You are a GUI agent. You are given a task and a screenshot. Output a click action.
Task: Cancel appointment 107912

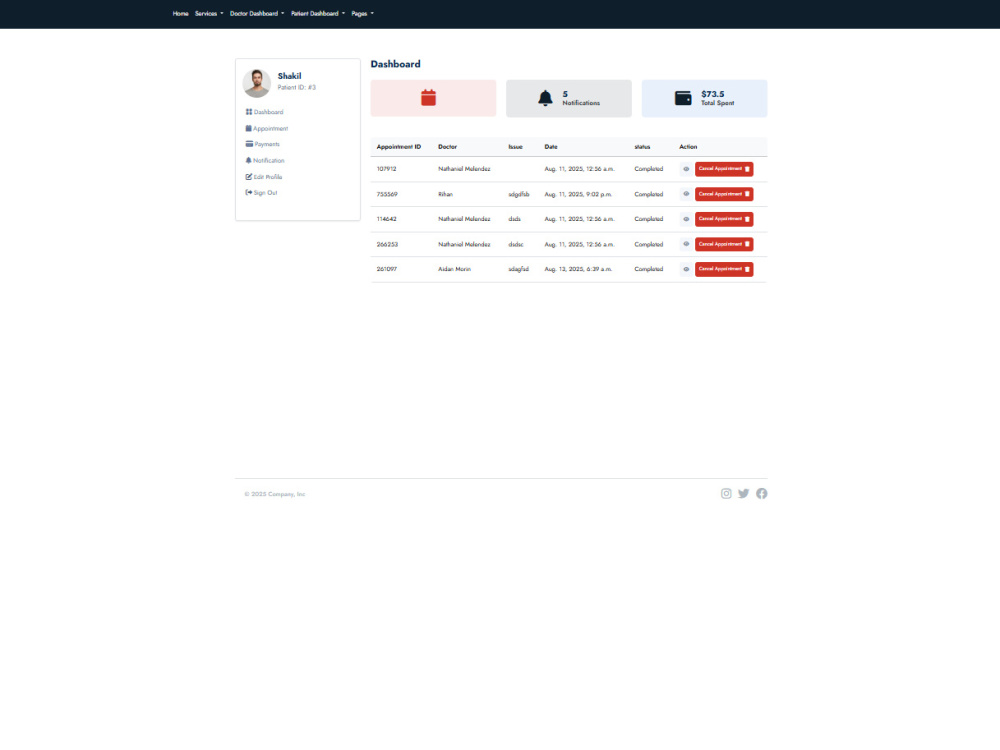coord(724,169)
